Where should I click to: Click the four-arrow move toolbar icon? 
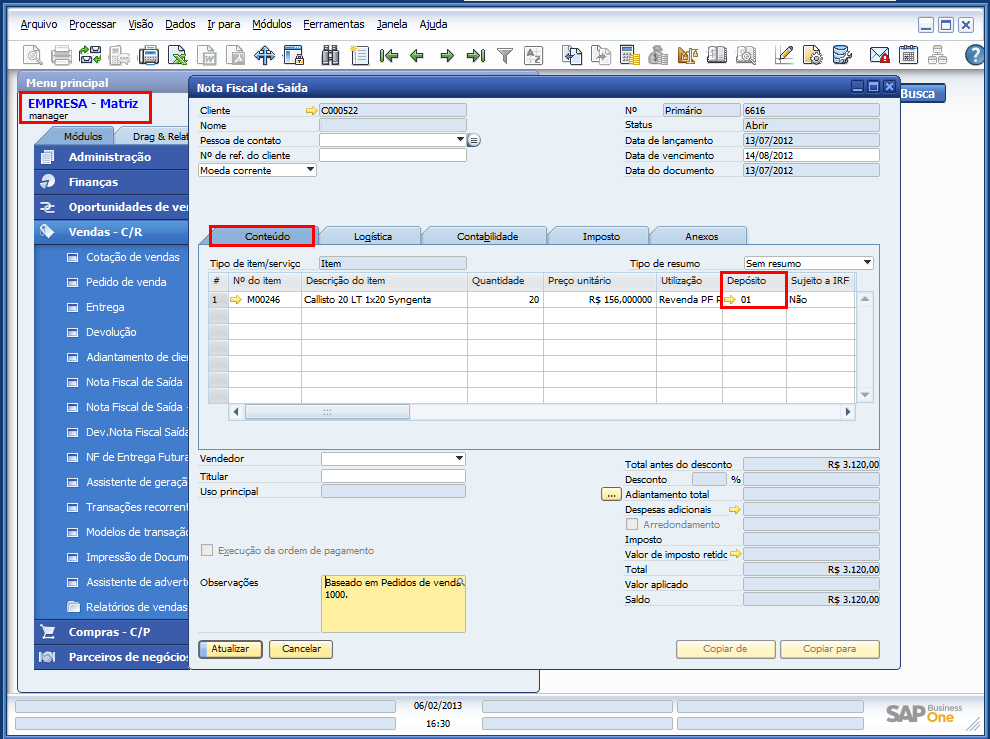tap(265, 56)
